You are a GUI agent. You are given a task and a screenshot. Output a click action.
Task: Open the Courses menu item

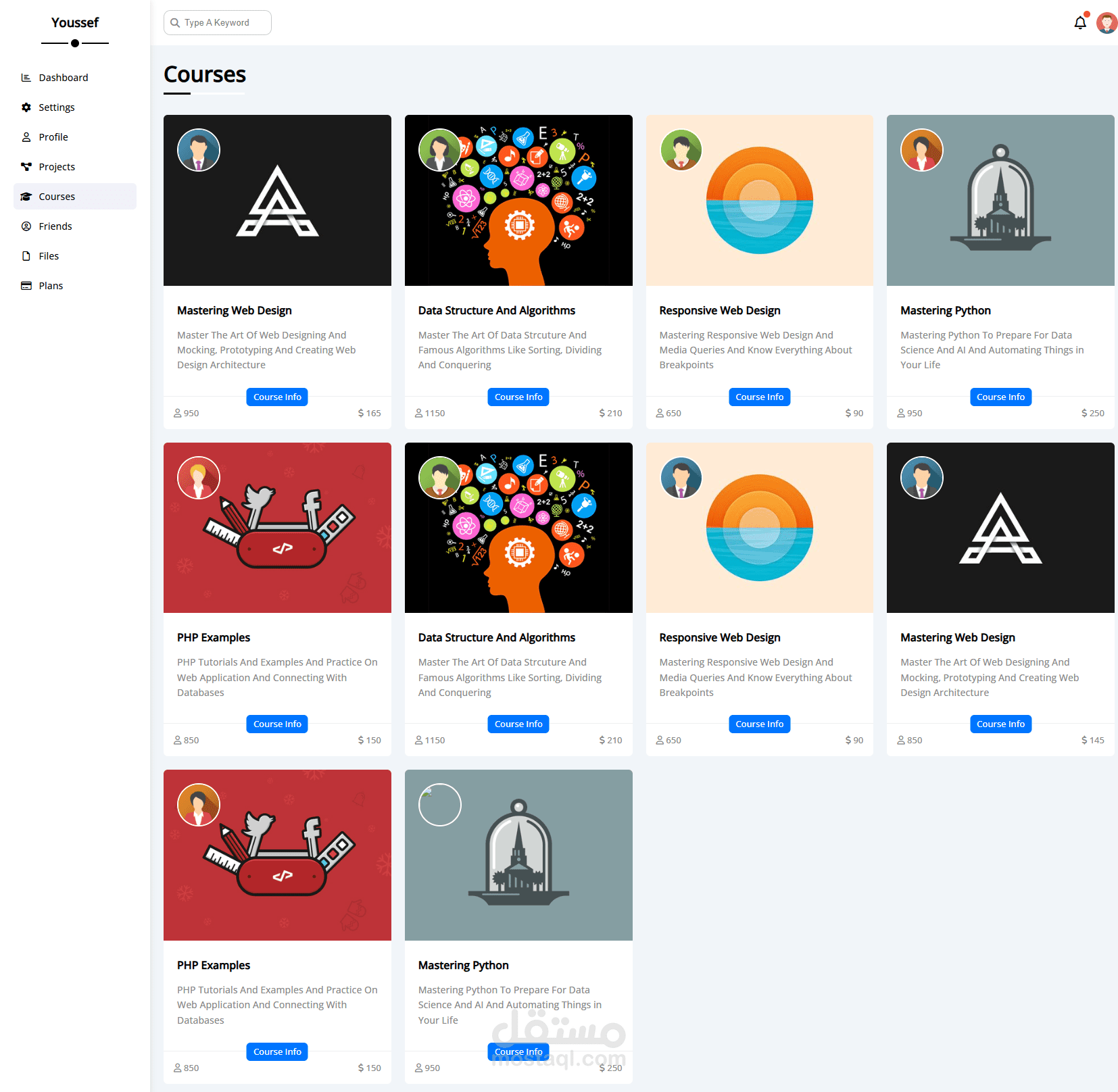pos(75,197)
